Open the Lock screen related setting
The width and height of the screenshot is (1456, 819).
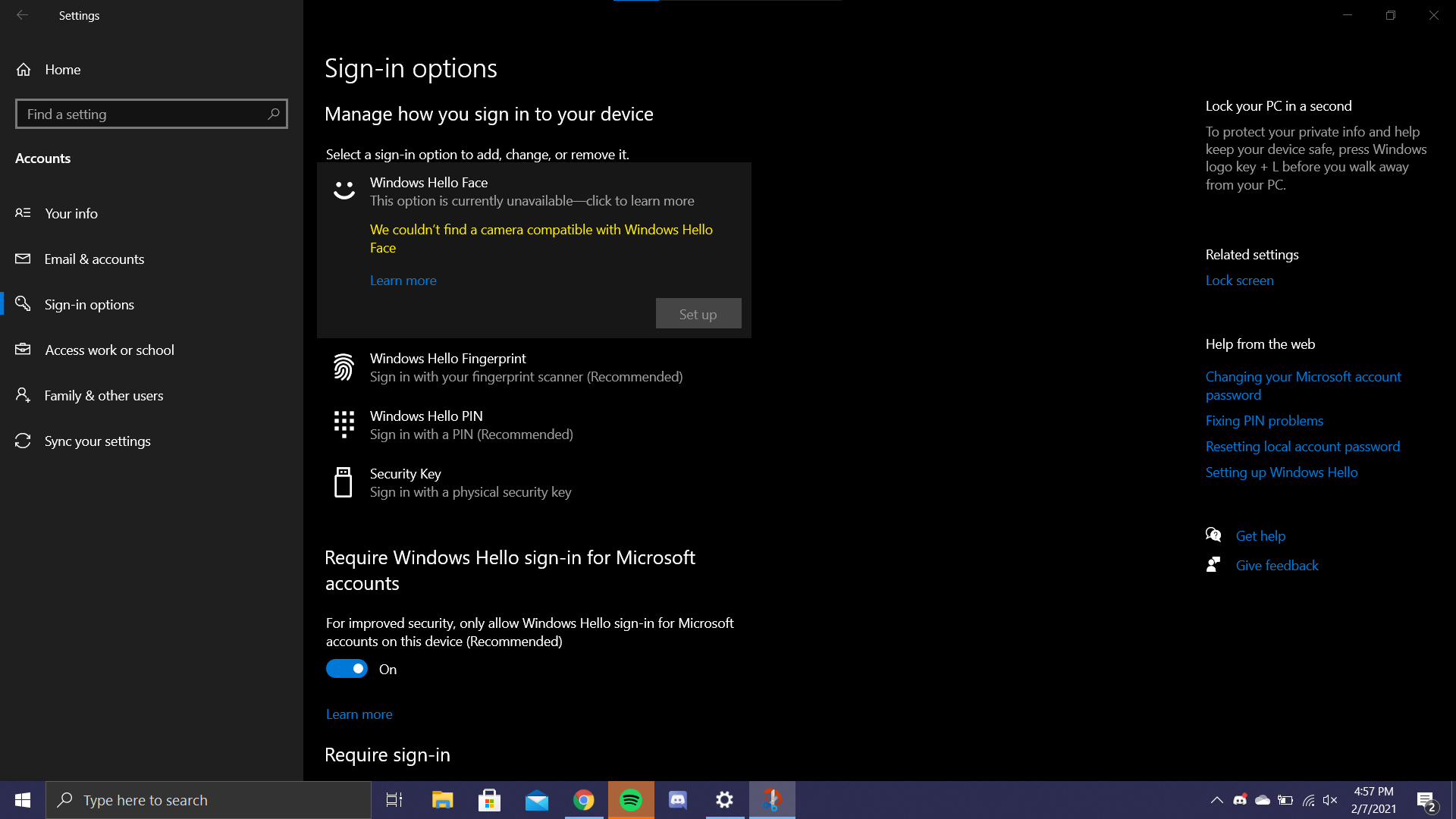1239,280
